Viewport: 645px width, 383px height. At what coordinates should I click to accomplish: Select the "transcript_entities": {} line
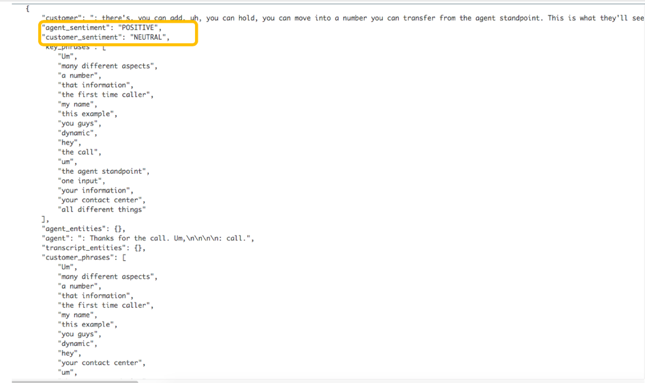[93, 248]
